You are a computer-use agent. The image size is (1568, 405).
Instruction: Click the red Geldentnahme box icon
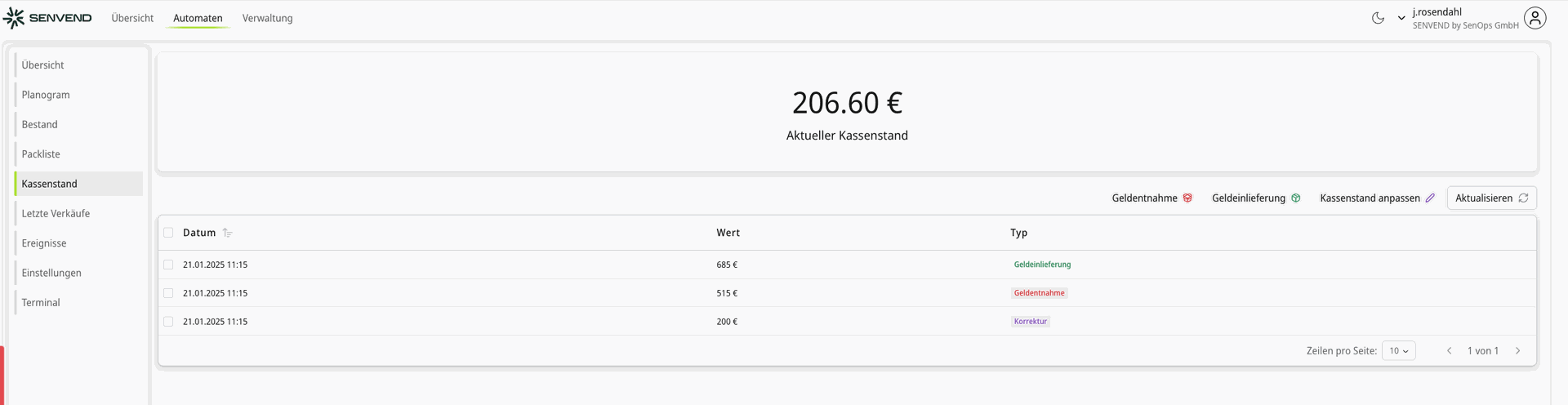click(1187, 198)
